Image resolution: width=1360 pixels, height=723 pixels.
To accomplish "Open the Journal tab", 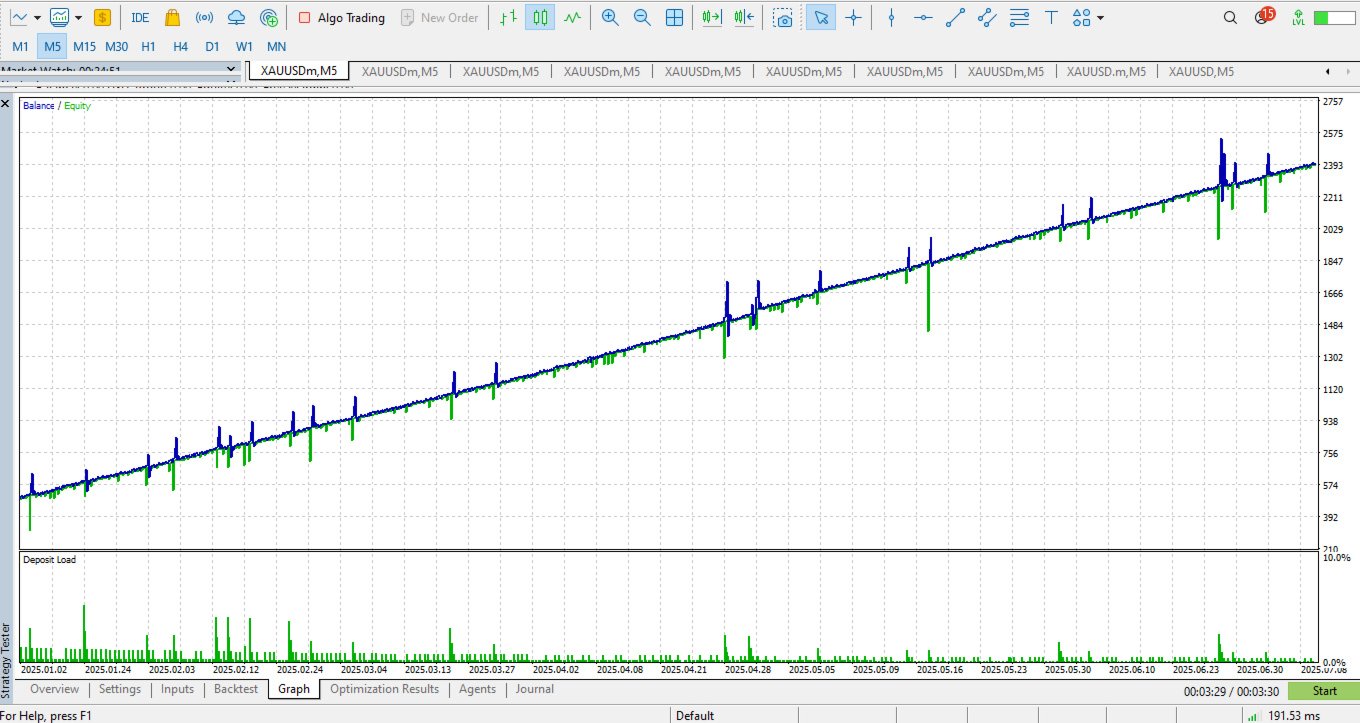I will 535,689.
